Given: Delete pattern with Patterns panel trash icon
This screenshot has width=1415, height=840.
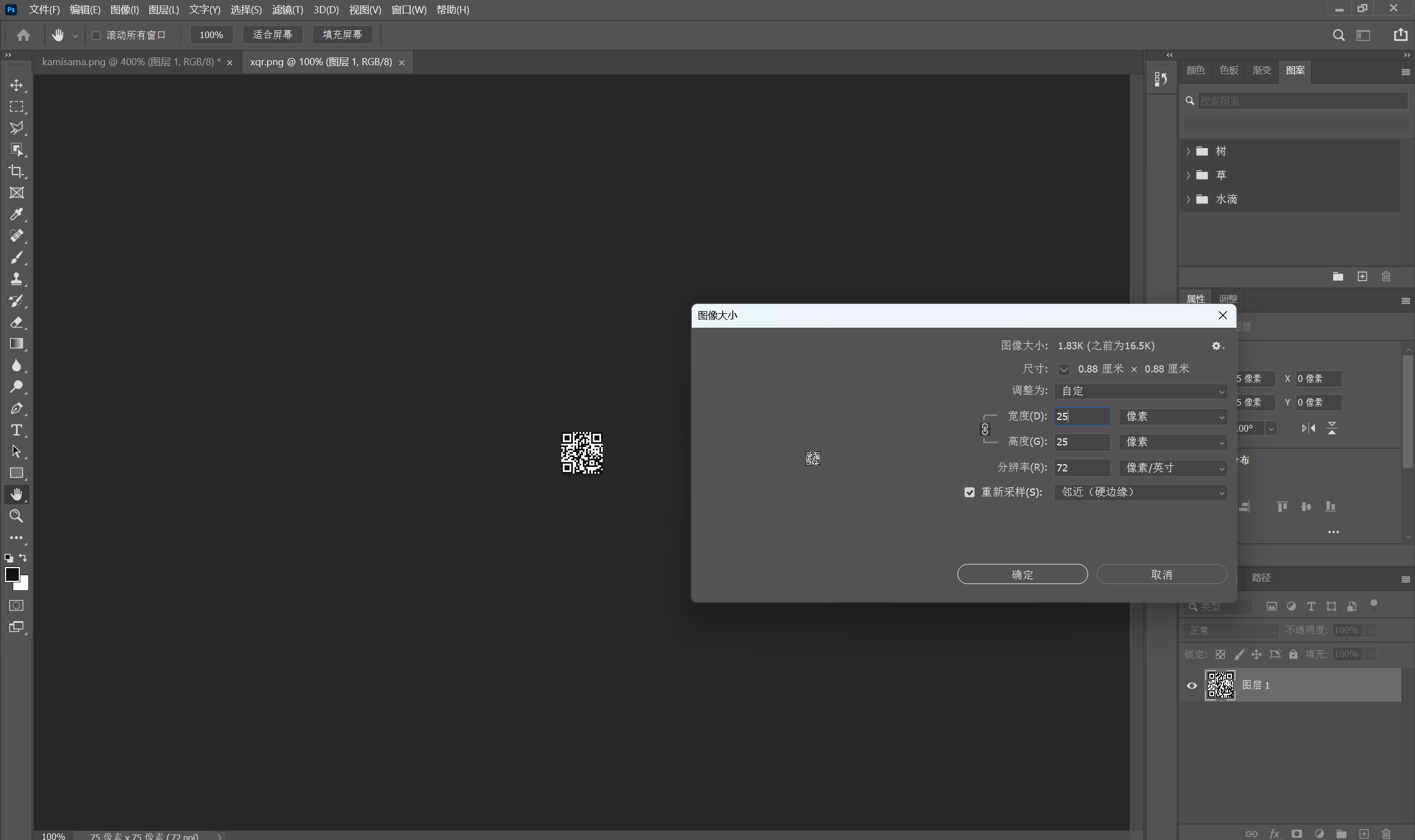Looking at the screenshot, I should (x=1386, y=276).
